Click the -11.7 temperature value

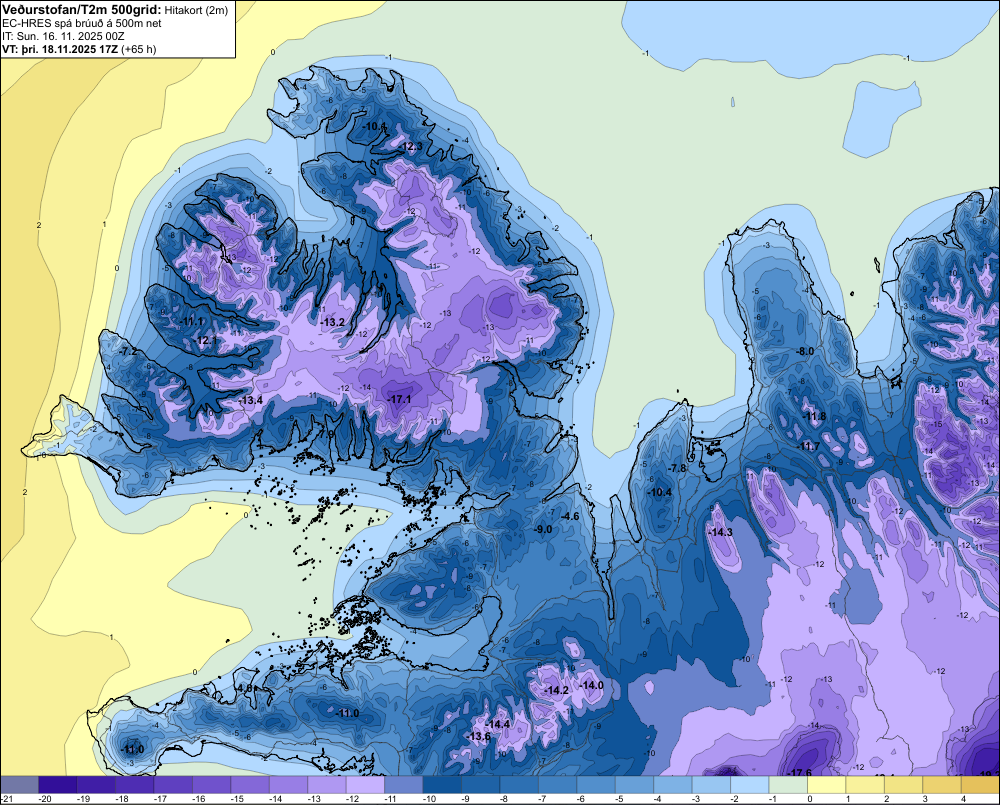(x=809, y=447)
